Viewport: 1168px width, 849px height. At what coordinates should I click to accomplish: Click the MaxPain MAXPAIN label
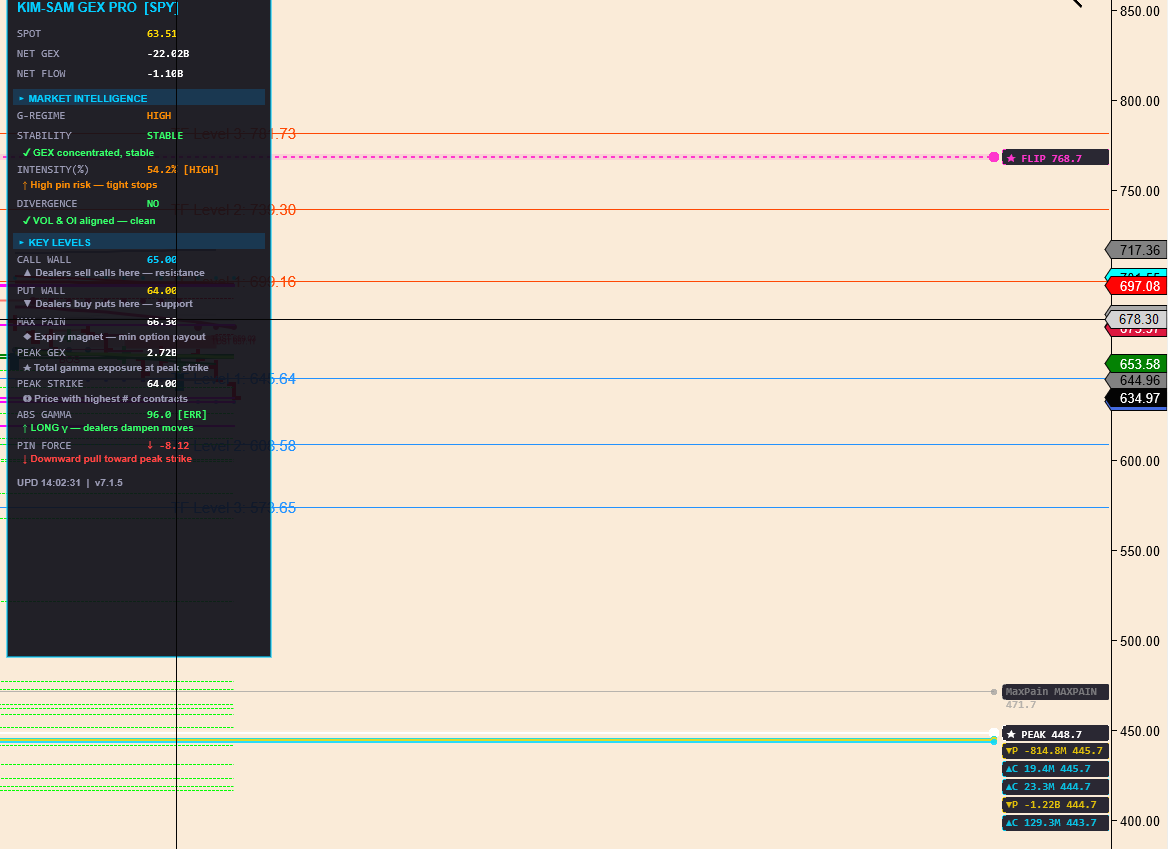(x=1055, y=691)
